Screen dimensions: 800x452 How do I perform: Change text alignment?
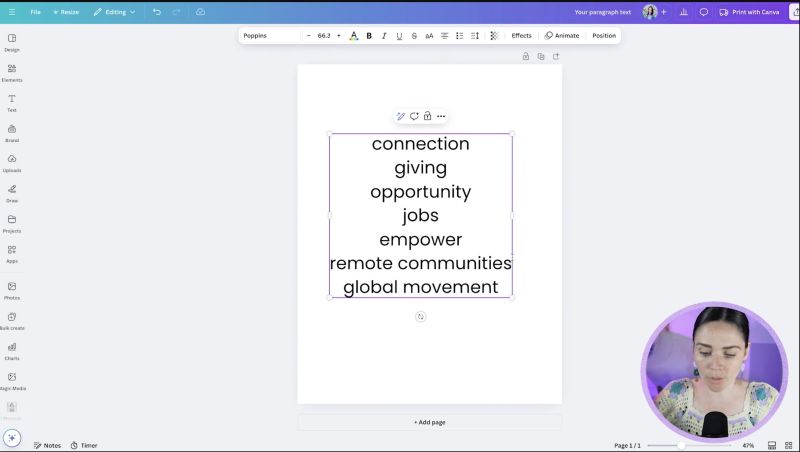tap(444, 36)
